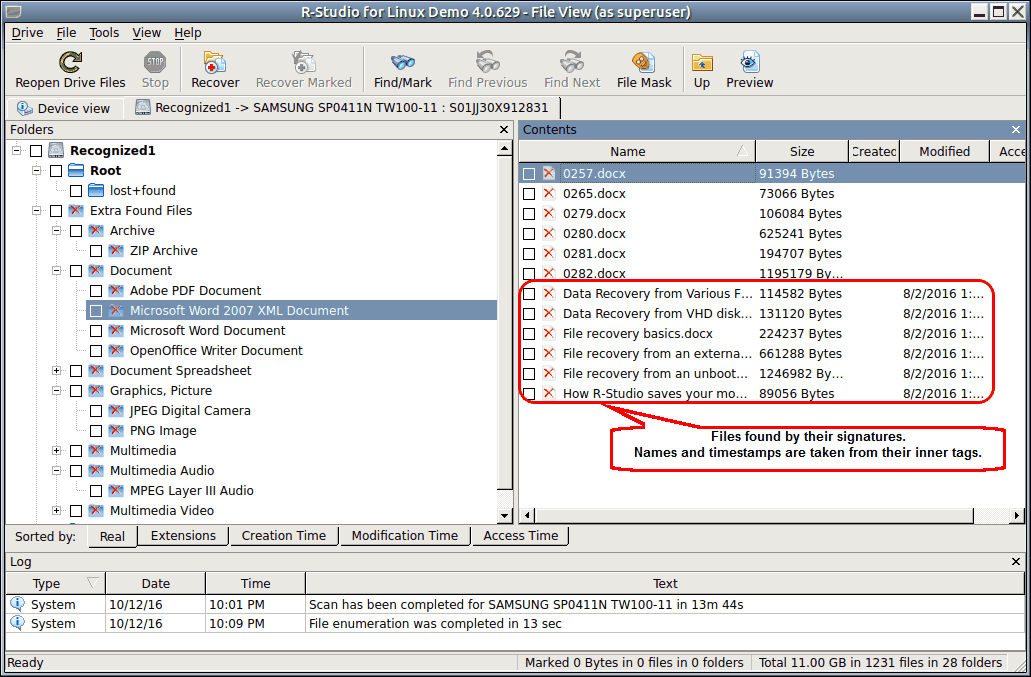The width and height of the screenshot is (1031, 677).
Task: Click the deleted-file icon of 0280.docx
Action: 549,233
